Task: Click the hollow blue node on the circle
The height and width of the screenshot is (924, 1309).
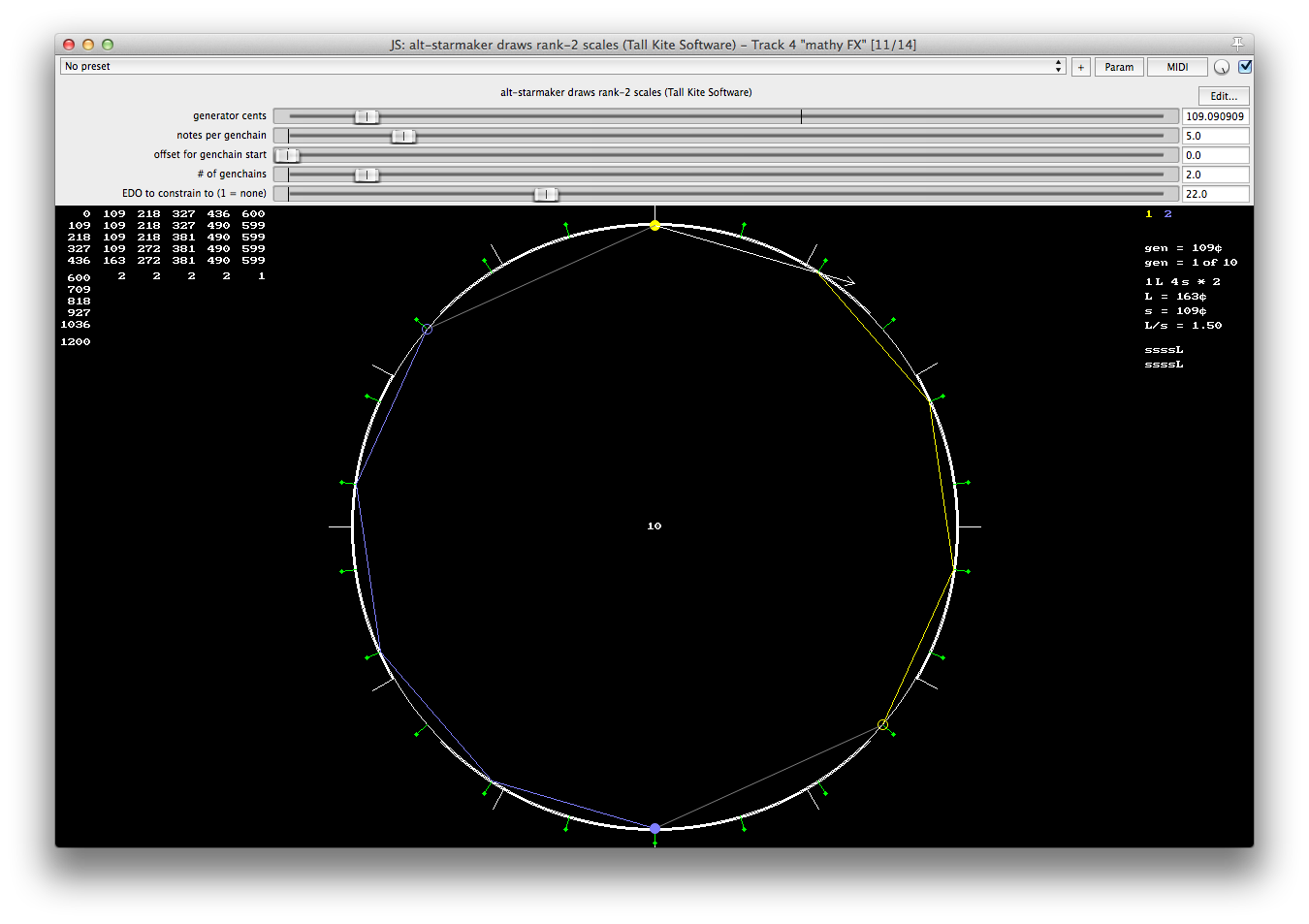Action: [427, 330]
